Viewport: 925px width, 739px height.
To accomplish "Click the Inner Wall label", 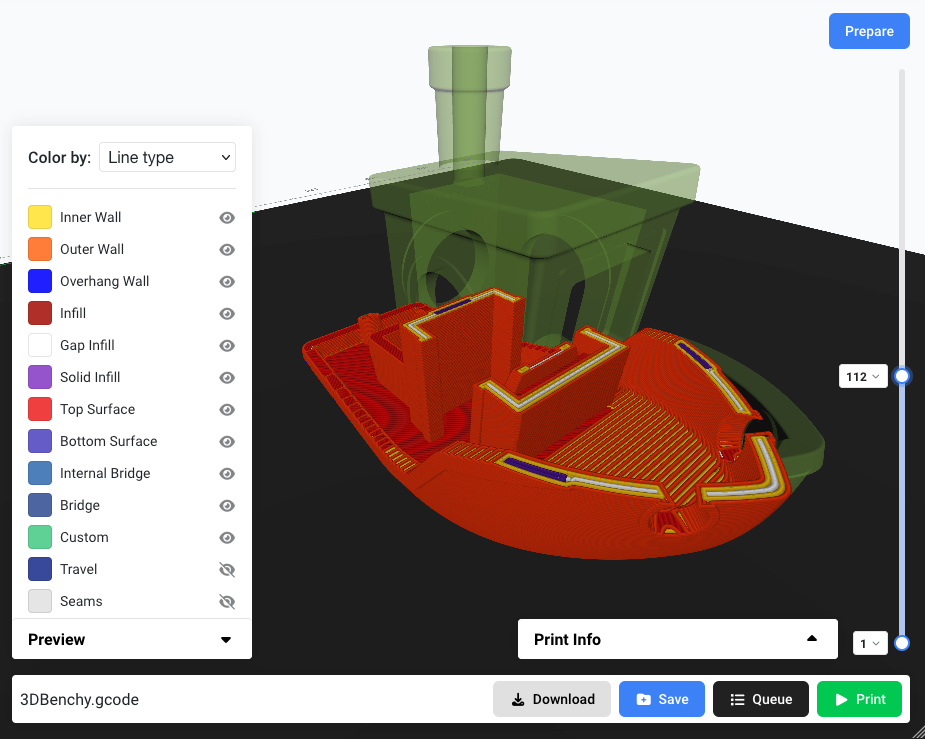I will 90,218.
